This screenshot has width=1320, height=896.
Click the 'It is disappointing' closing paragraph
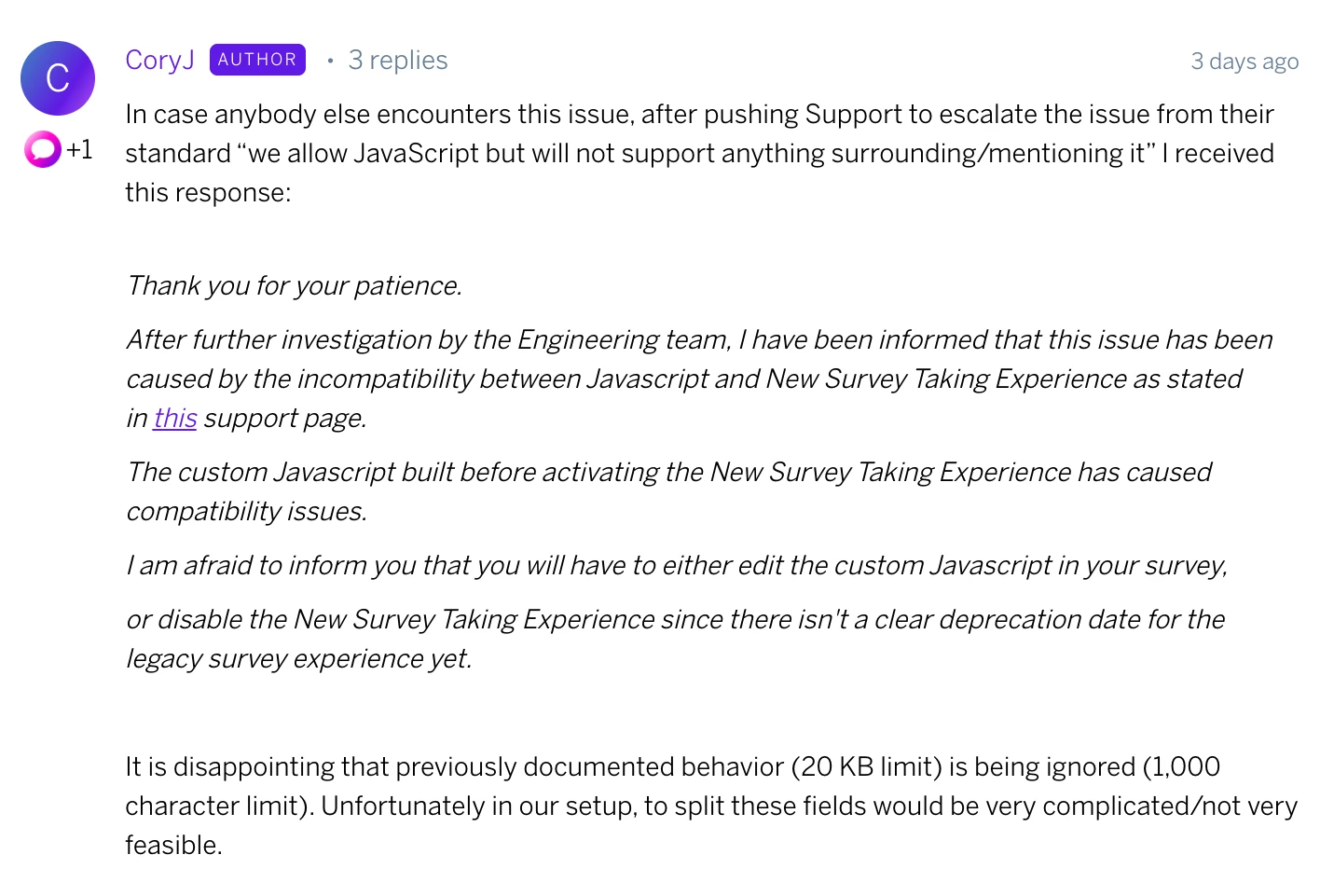point(711,806)
